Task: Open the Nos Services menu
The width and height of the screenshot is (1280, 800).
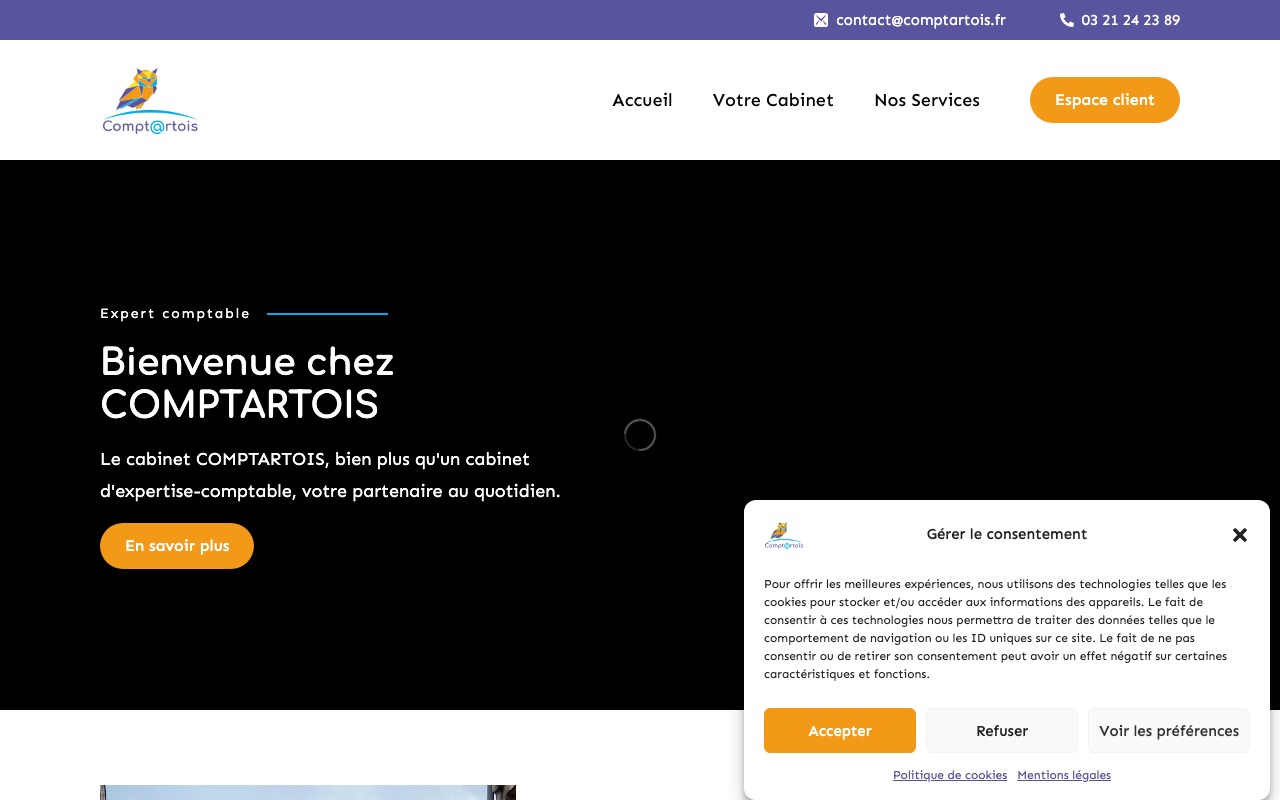Action: tap(927, 100)
